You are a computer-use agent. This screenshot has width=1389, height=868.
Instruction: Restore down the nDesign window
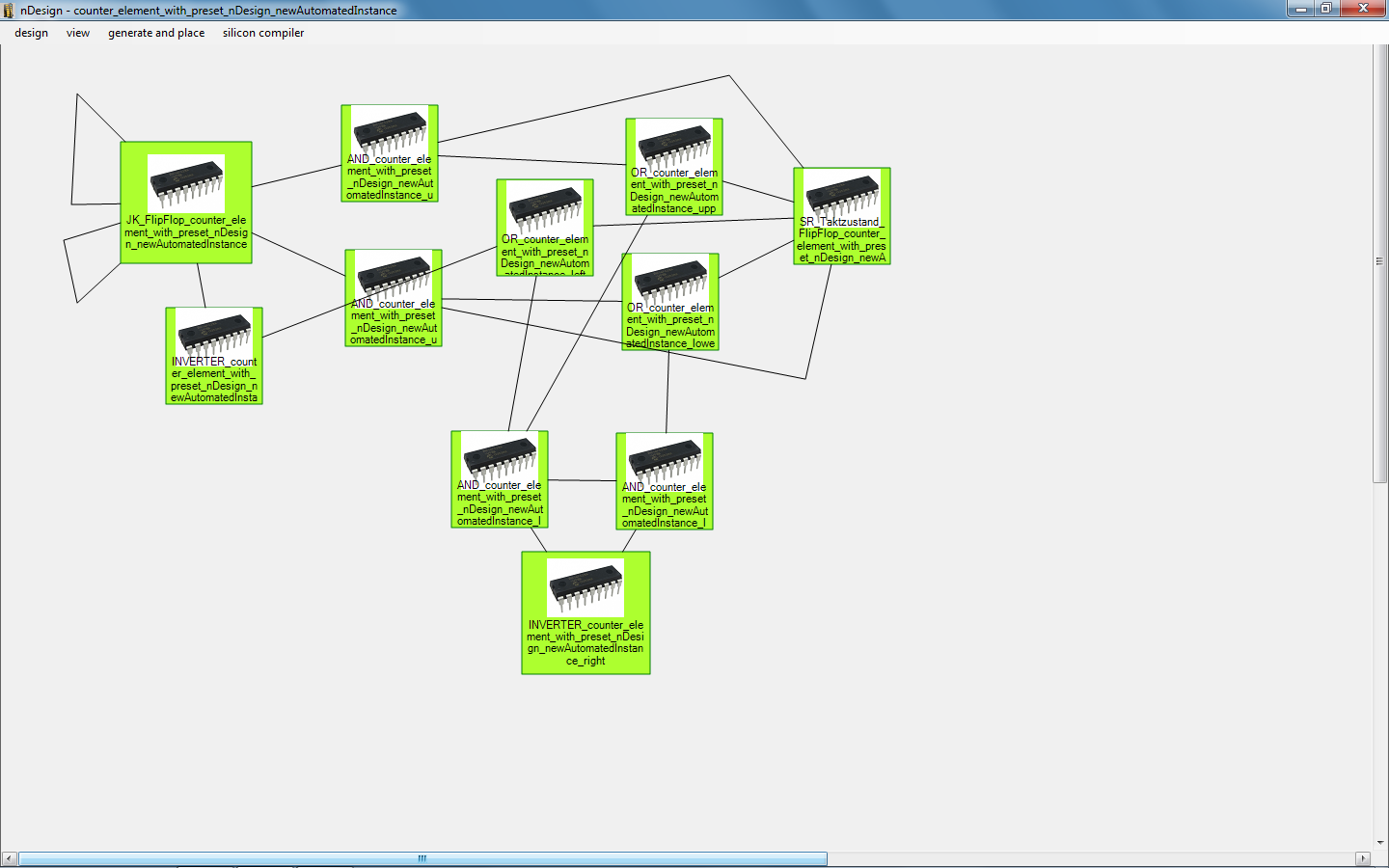[x=1327, y=9]
